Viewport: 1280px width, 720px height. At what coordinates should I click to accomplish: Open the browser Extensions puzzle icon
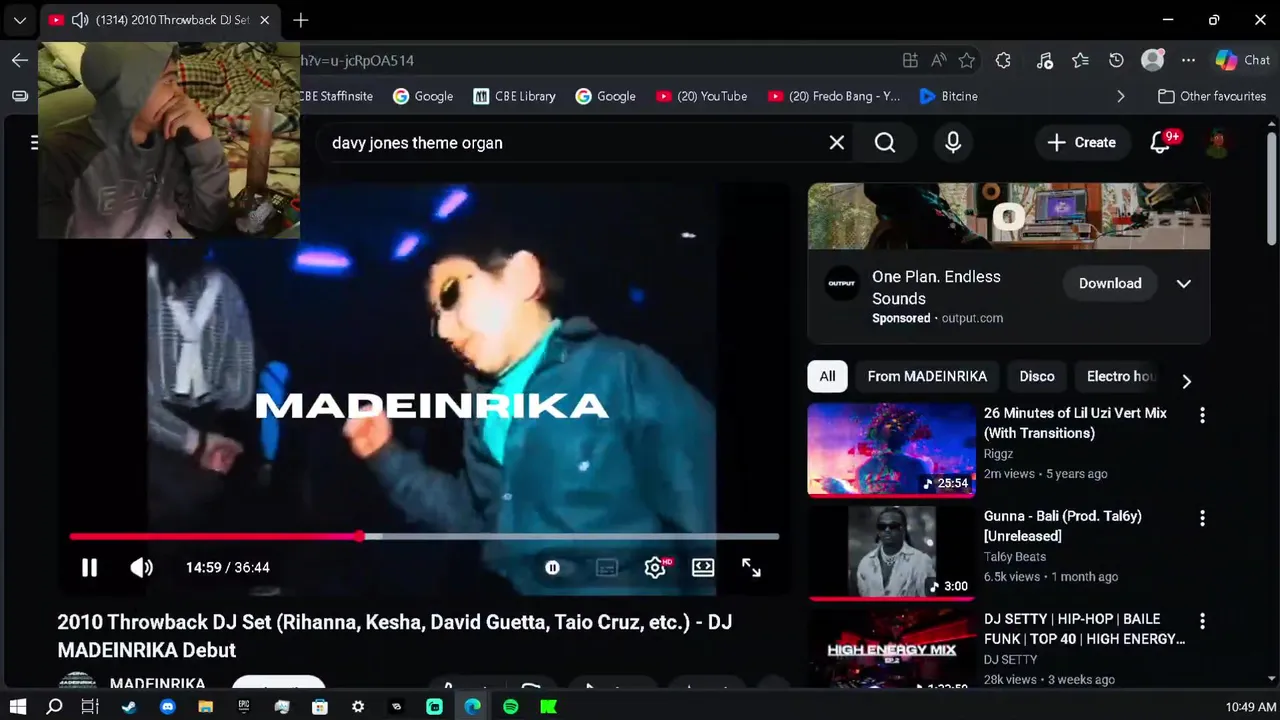(x=1003, y=60)
